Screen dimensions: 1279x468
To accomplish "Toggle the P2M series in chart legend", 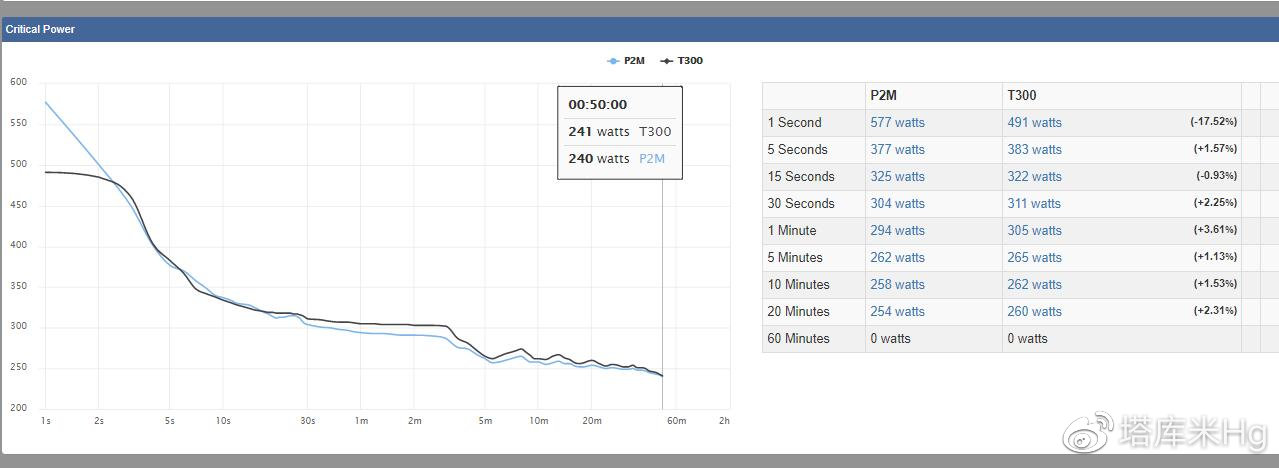I will click(626, 61).
